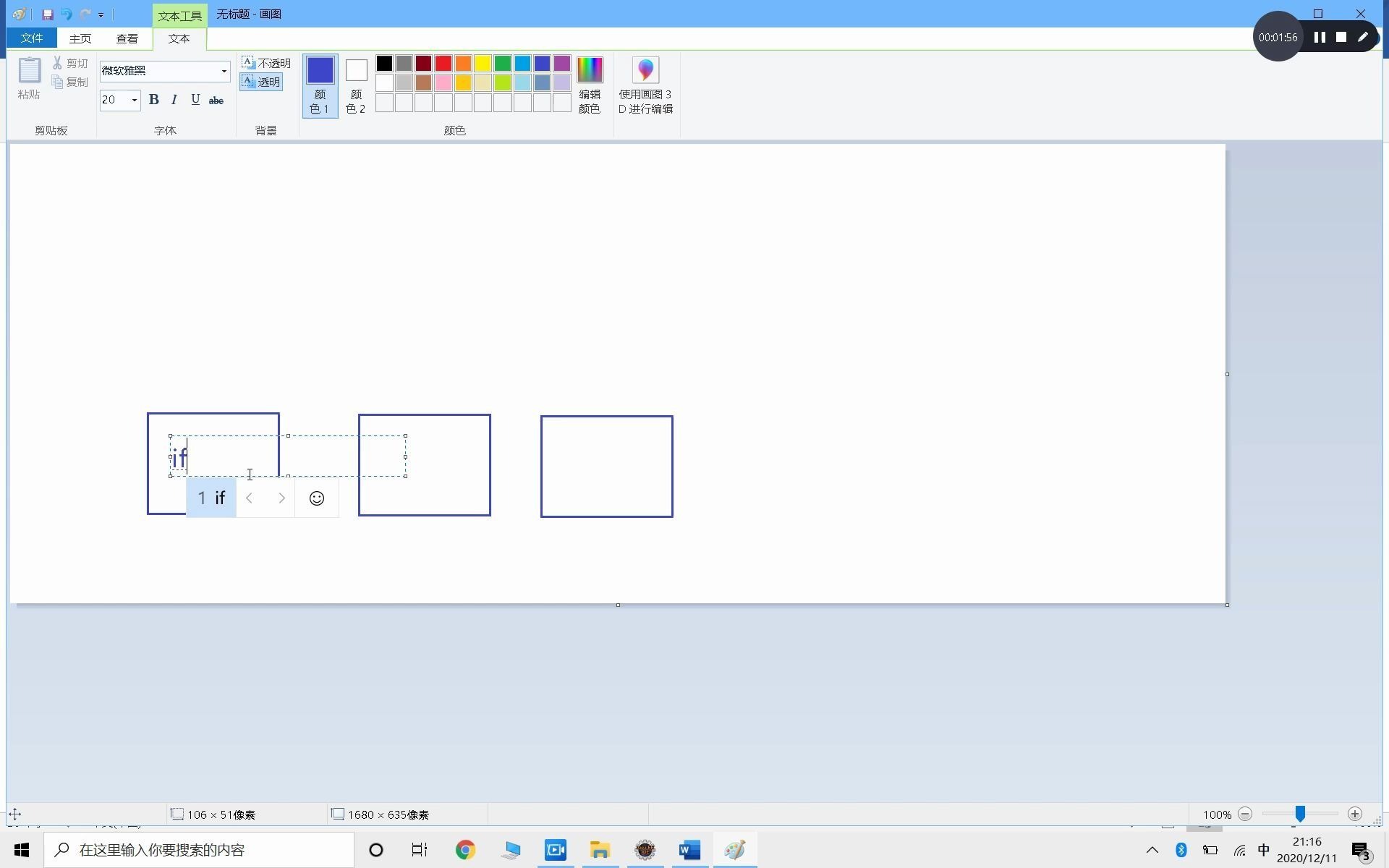This screenshot has width=1389, height=868.
Task: Pick the dark red color swatch
Action: (424, 64)
